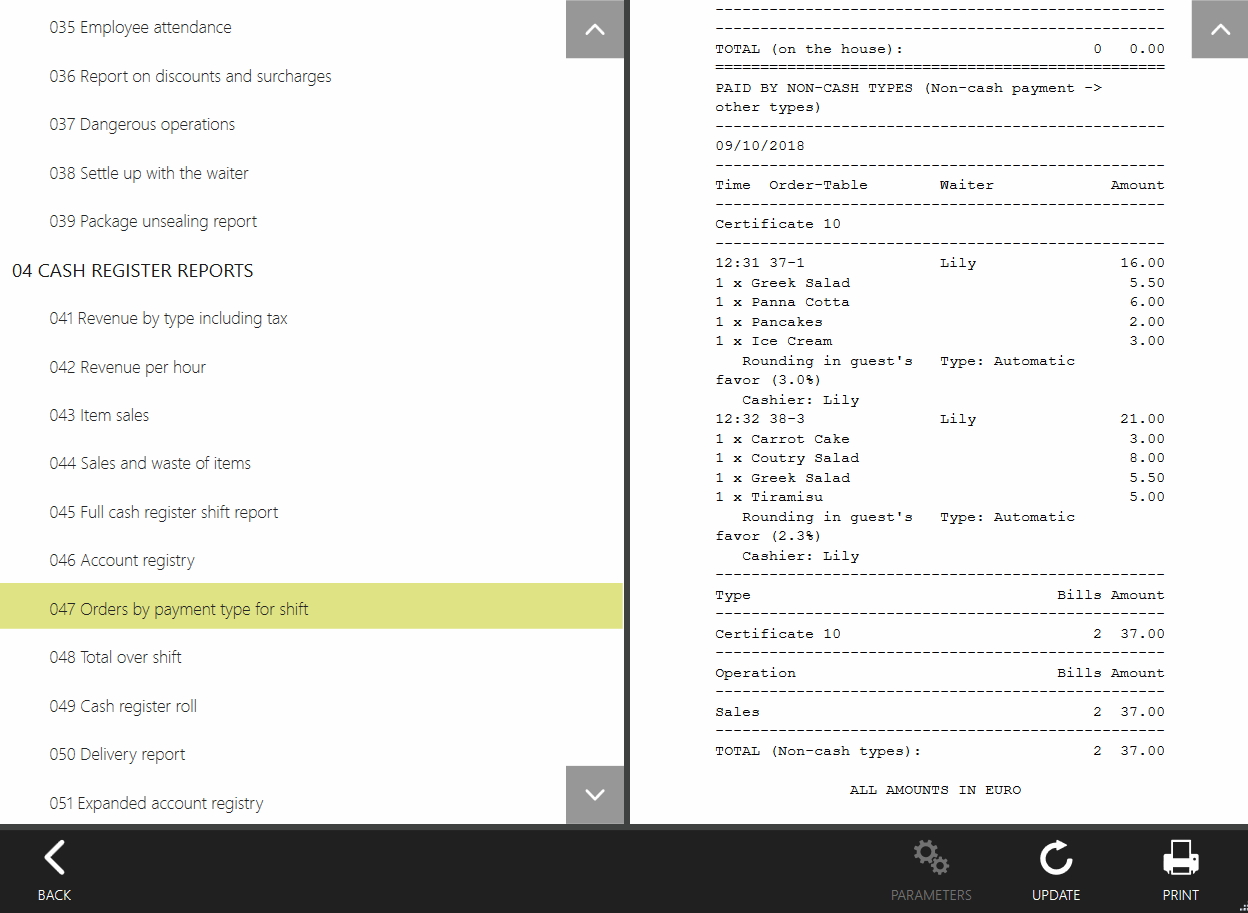
Task: Open 039 Package unsealing report
Action: (x=153, y=222)
